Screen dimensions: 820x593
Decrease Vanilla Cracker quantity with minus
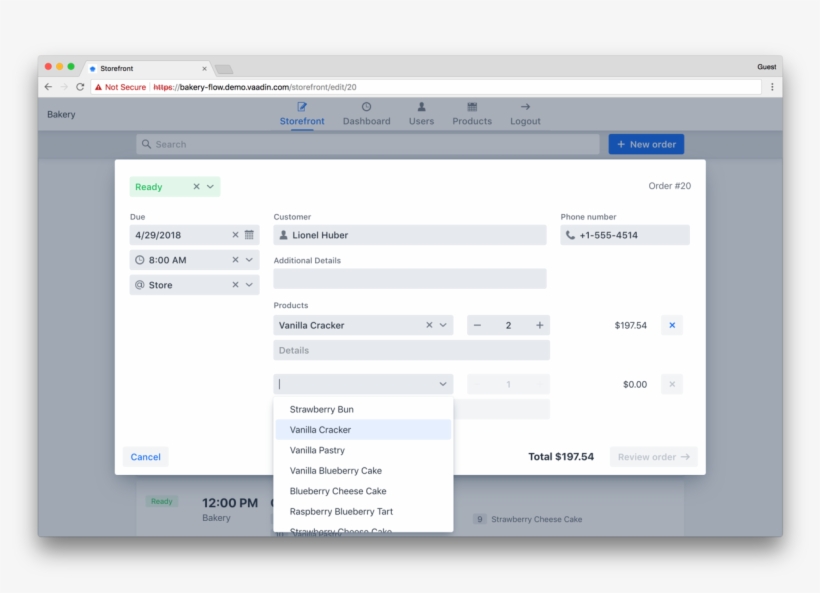[x=477, y=325]
